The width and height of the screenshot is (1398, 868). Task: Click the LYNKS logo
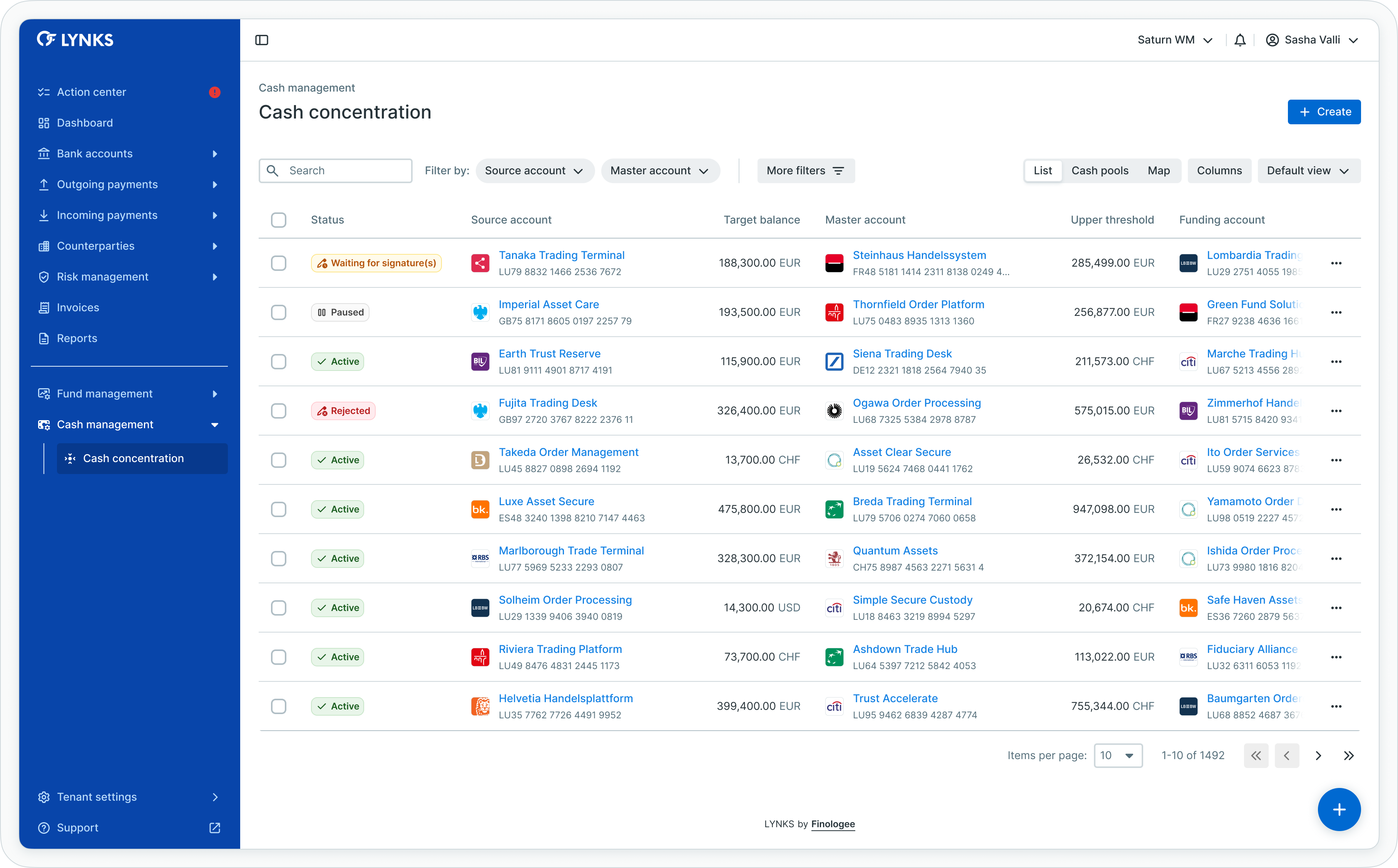point(75,40)
